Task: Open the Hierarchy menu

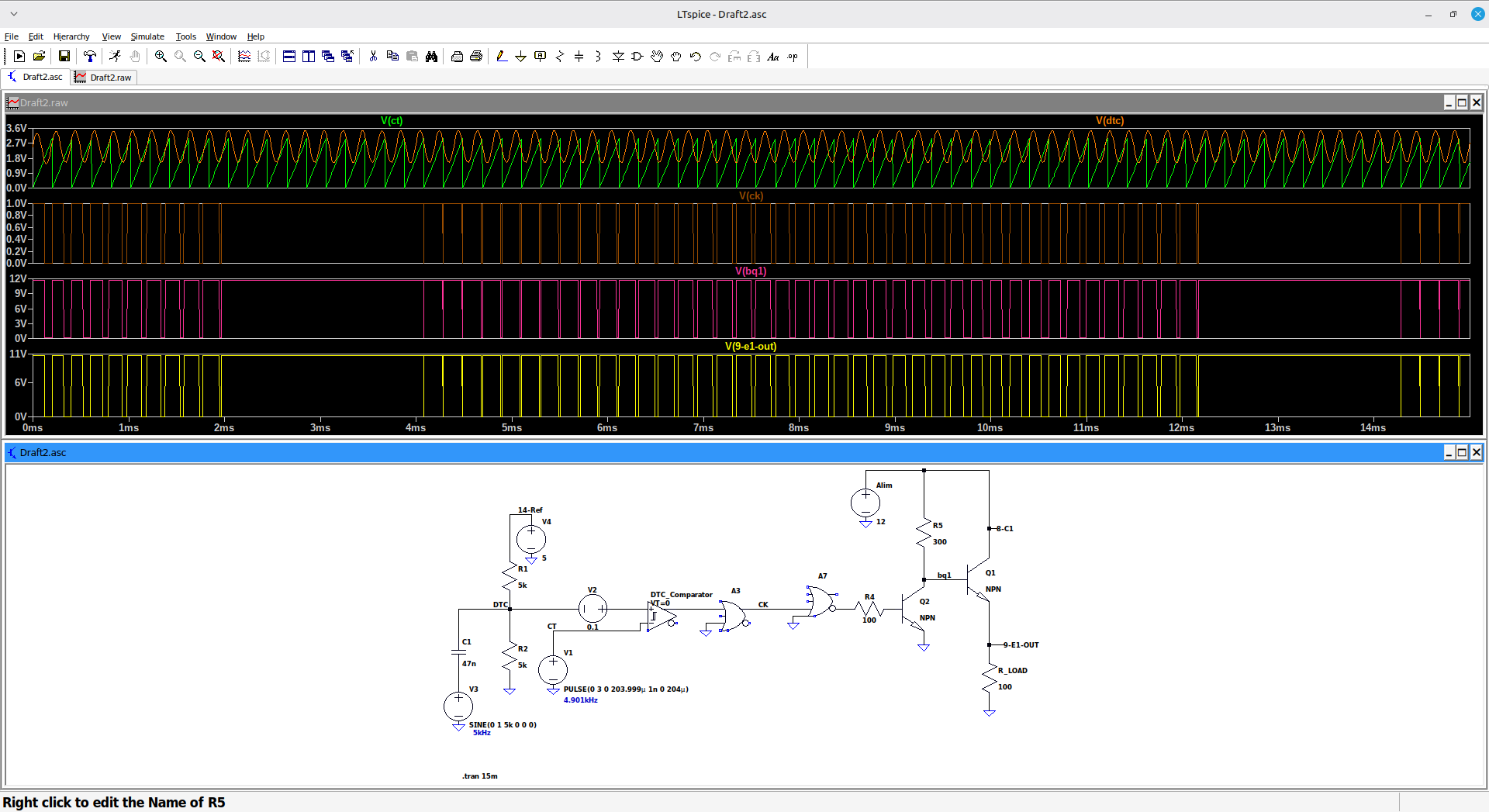Action: 71,36
